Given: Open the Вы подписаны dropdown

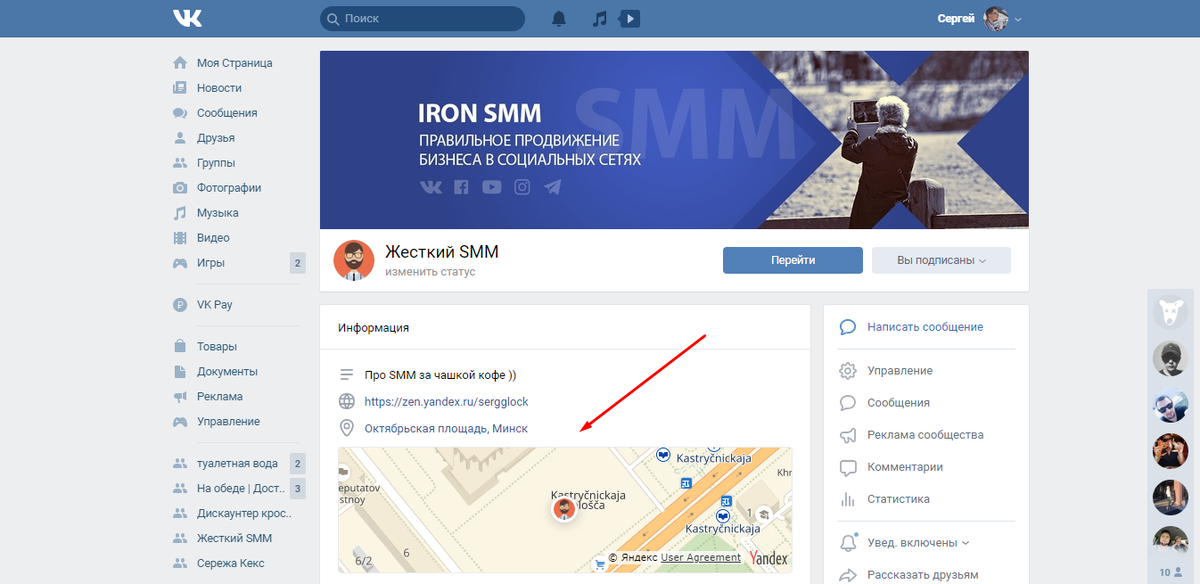Looking at the screenshot, I should 941,260.
